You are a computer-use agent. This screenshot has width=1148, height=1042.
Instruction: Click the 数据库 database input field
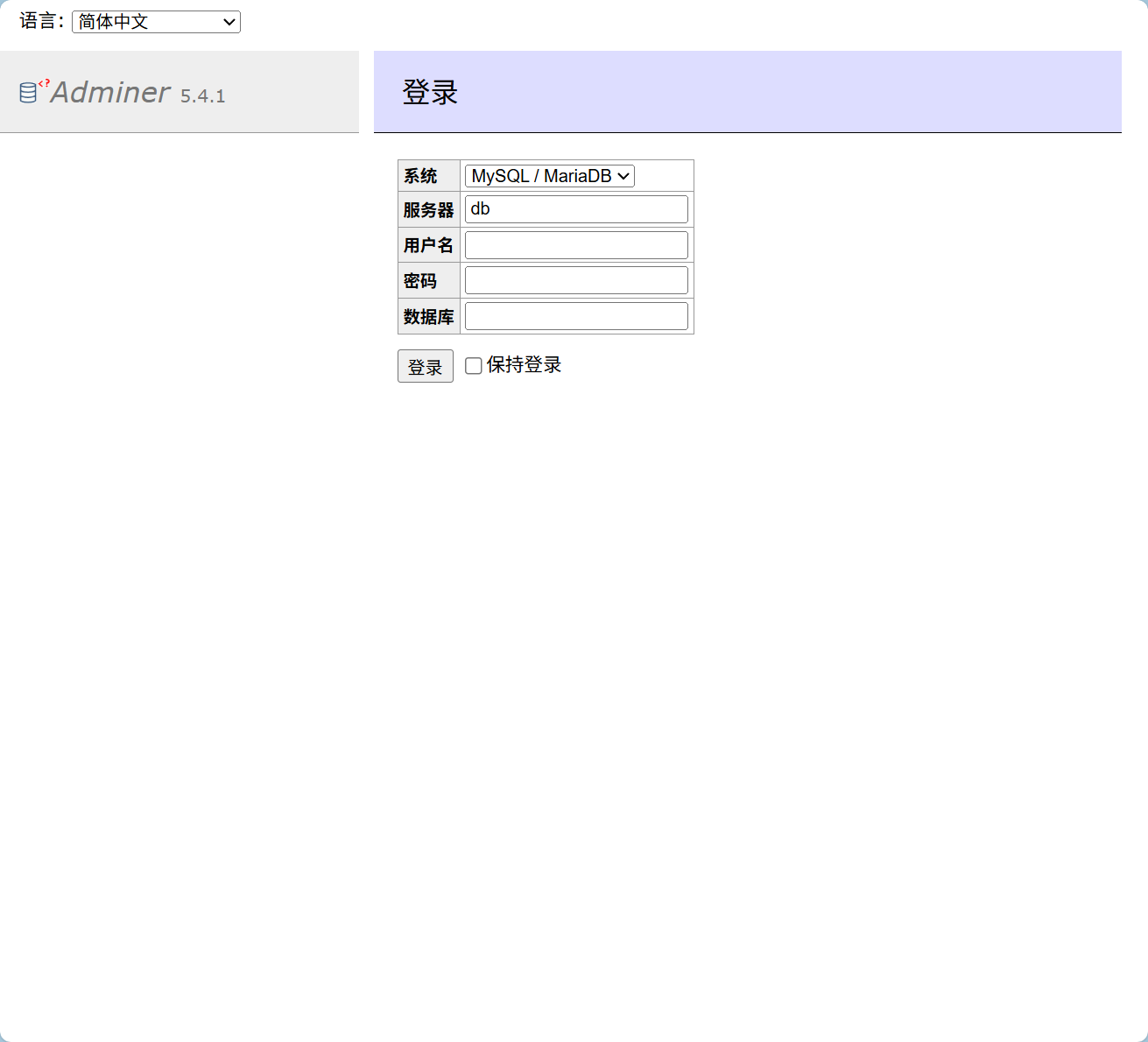click(x=575, y=315)
